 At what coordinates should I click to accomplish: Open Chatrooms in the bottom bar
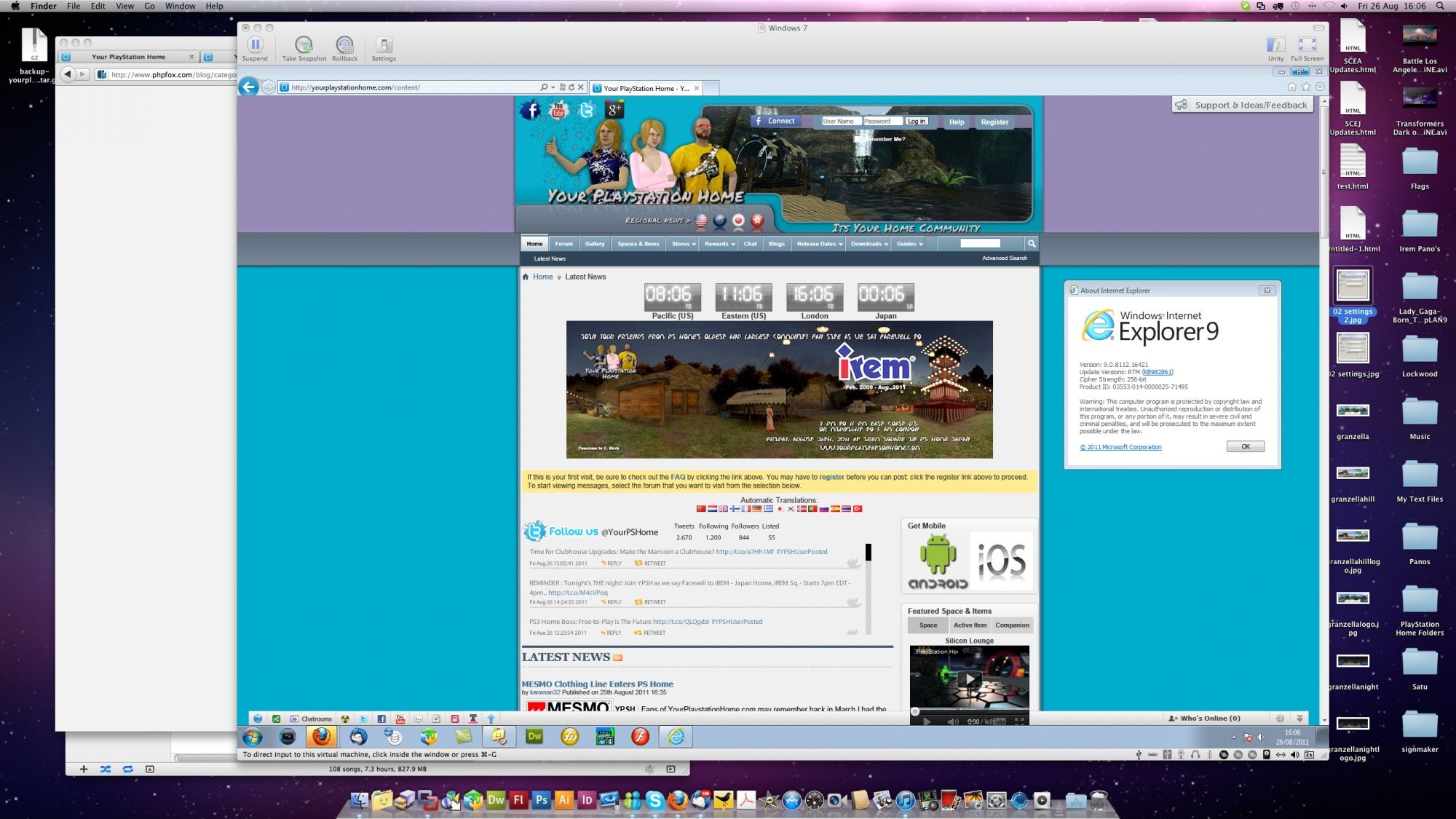(311, 719)
